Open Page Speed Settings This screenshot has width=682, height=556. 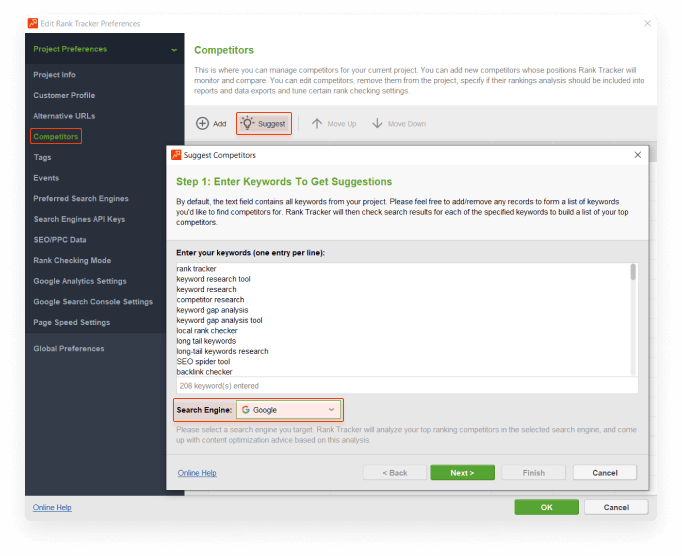(72, 322)
